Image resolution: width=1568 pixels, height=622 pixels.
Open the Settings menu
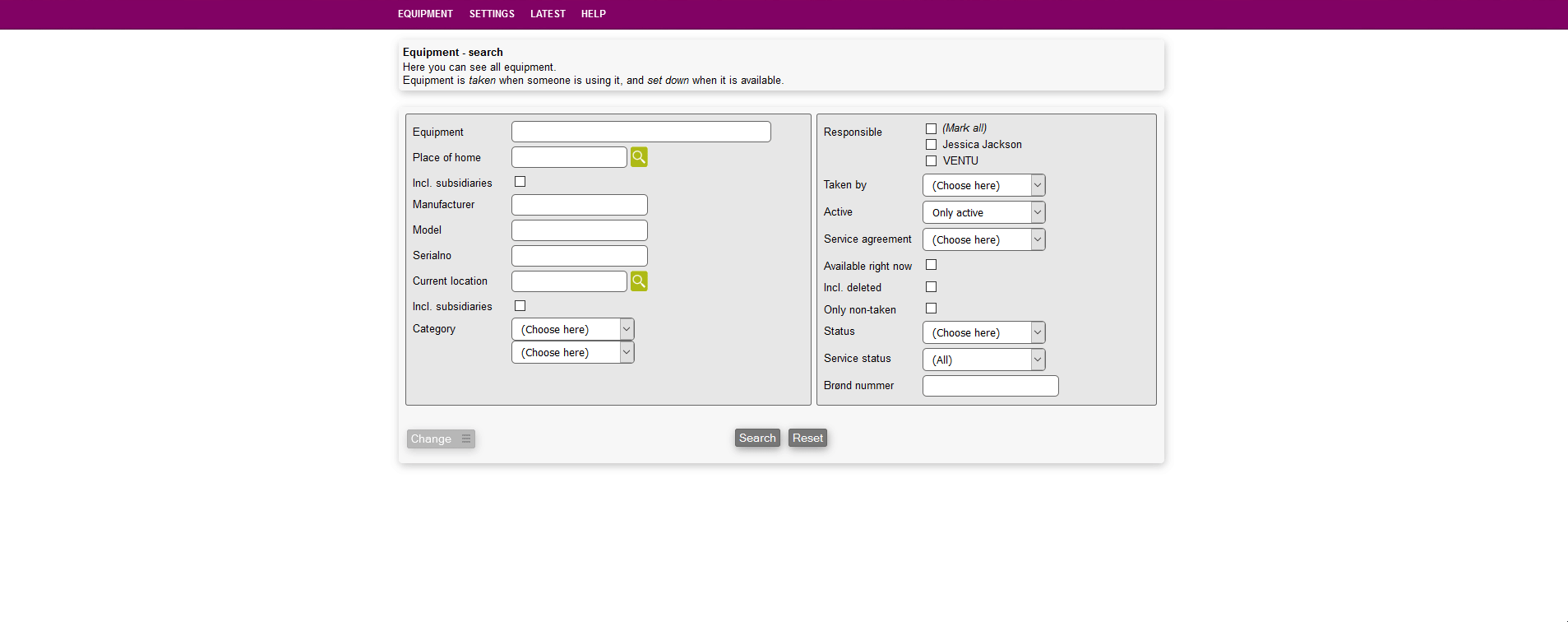[x=492, y=14]
